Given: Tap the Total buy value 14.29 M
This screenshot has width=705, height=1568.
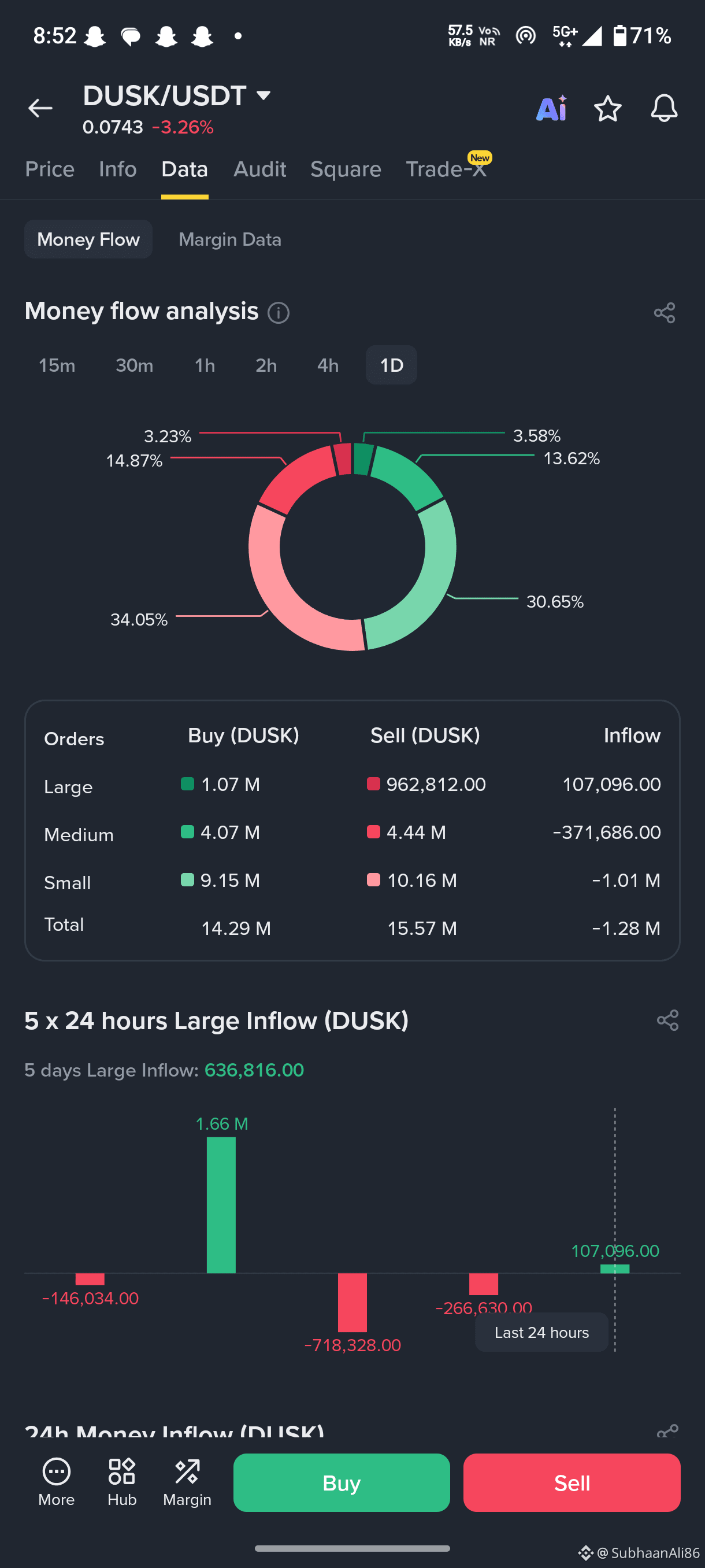Looking at the screenshot, I should click(236, 929).
